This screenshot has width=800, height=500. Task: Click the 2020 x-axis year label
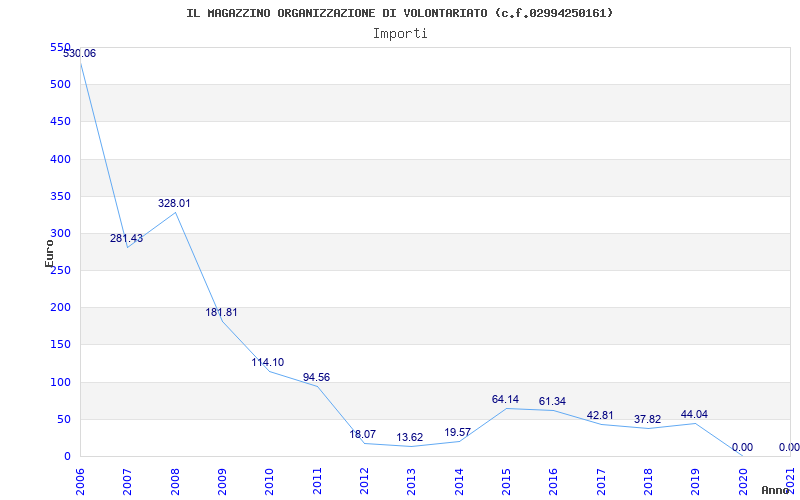pyautogui.click(x=743, y=481)
